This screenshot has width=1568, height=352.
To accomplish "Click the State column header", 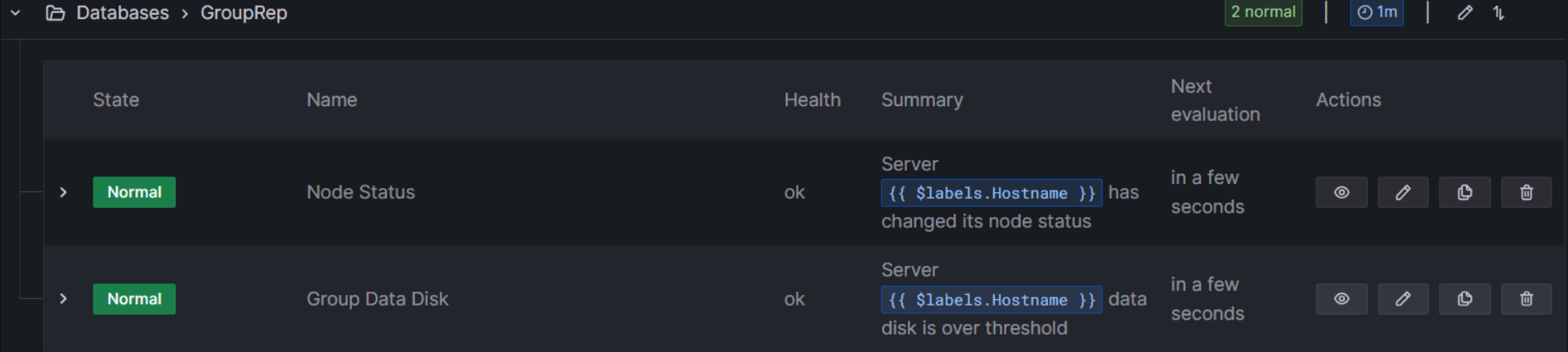I will click(116, 100).
